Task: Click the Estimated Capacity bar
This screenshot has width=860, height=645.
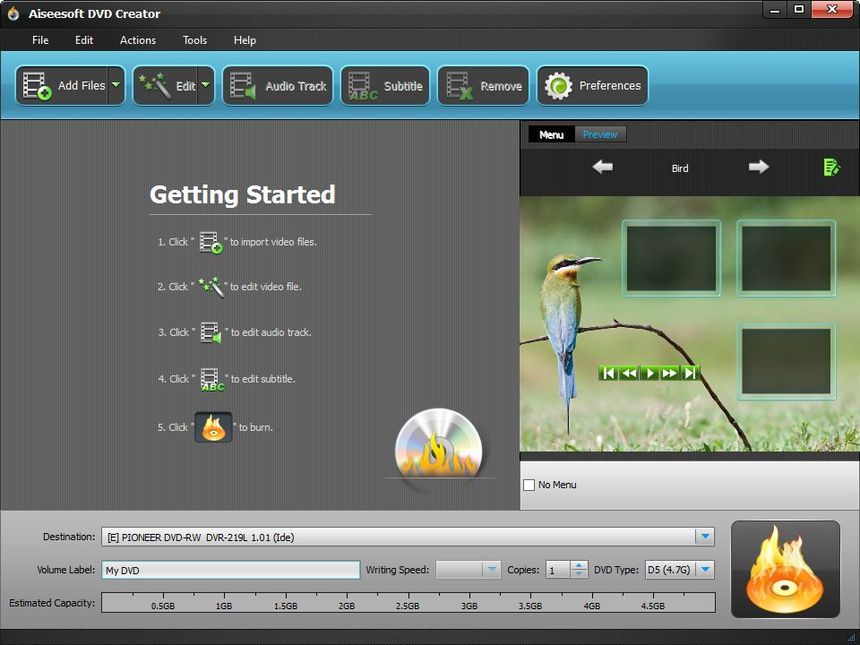Action: point(411,602)
